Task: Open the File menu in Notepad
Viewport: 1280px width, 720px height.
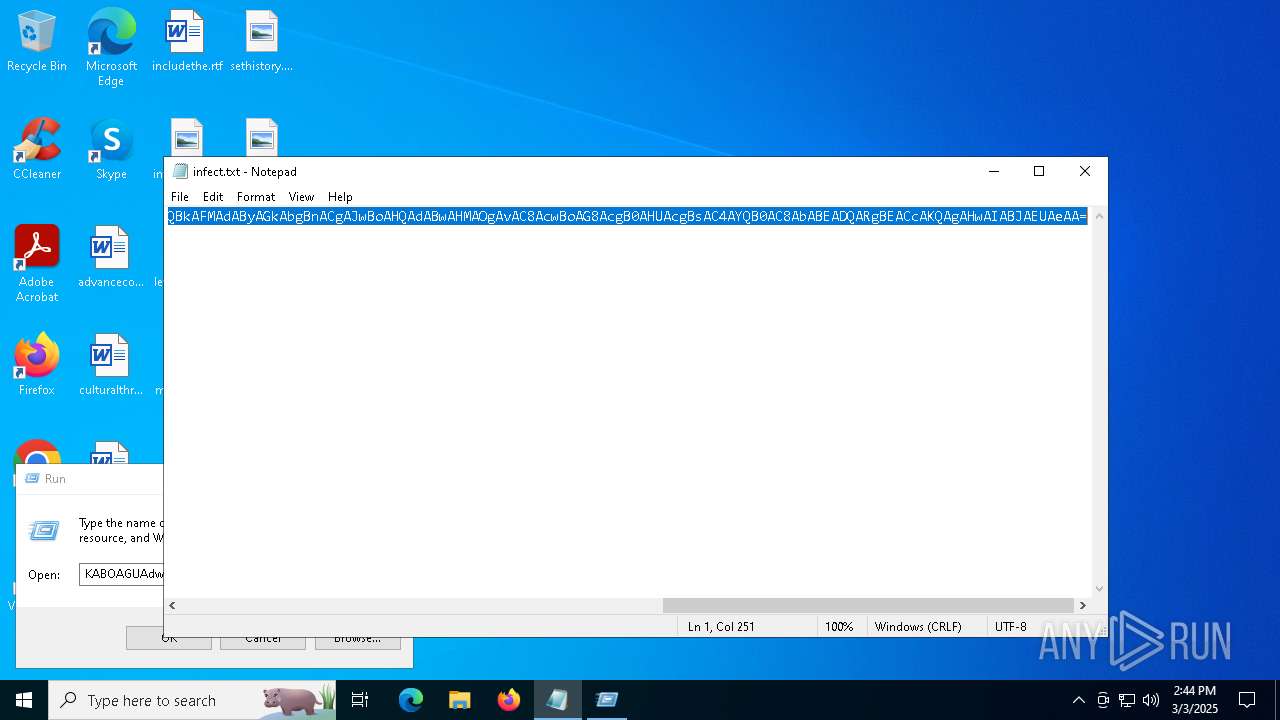Action: coord(180,197)
